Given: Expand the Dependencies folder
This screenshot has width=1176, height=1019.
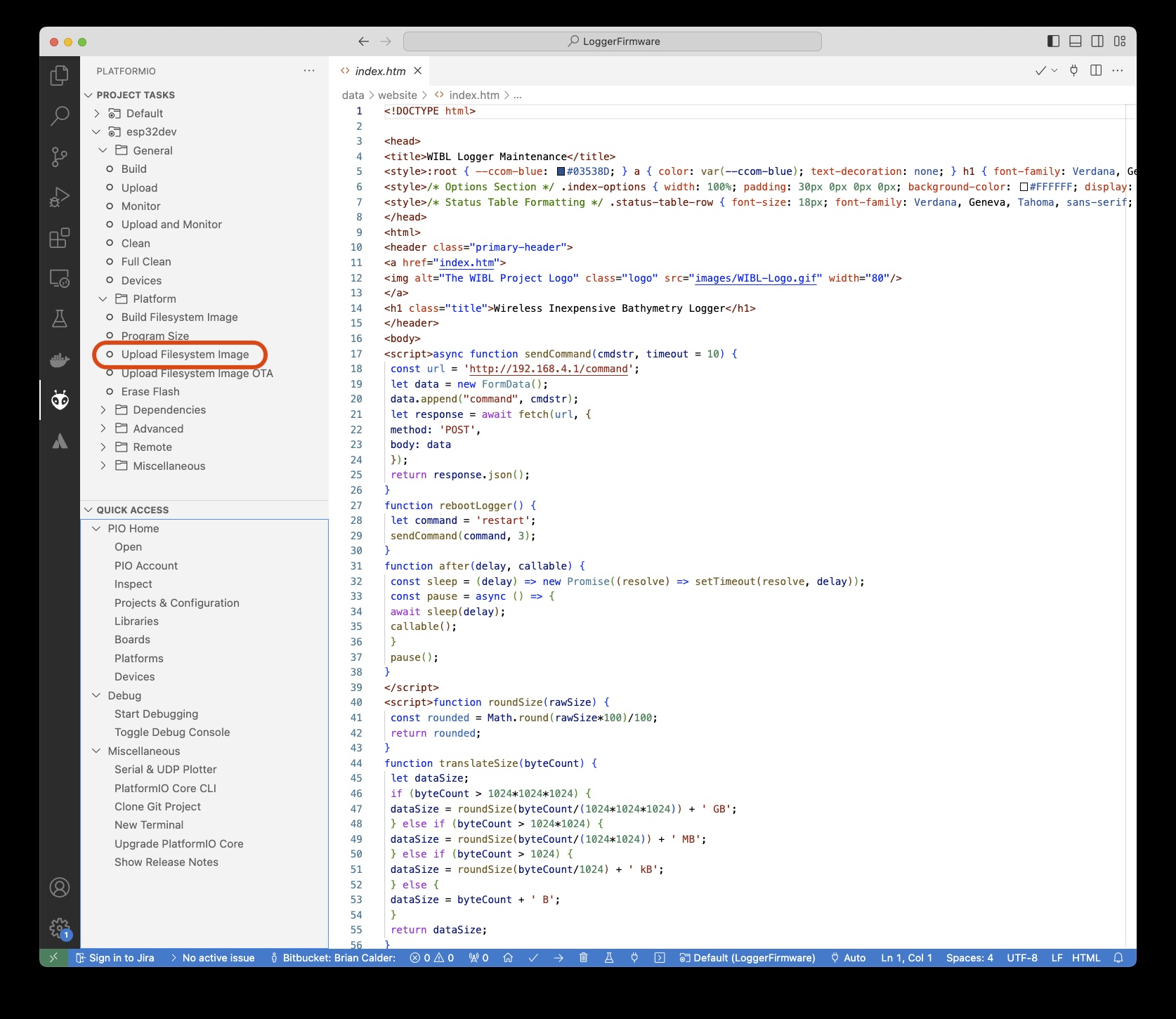Looking at the screenshot, I should point(103,409).
